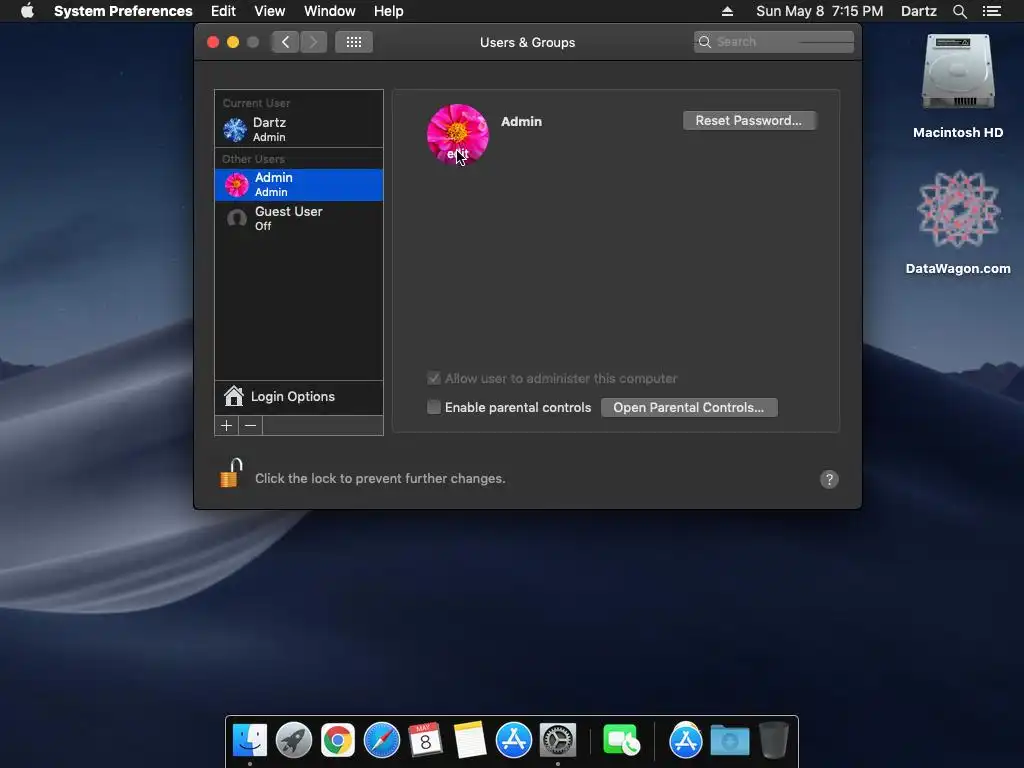Open Calendar in the Dock
This screenshot has height=768, width=1024.
(425, 741)
